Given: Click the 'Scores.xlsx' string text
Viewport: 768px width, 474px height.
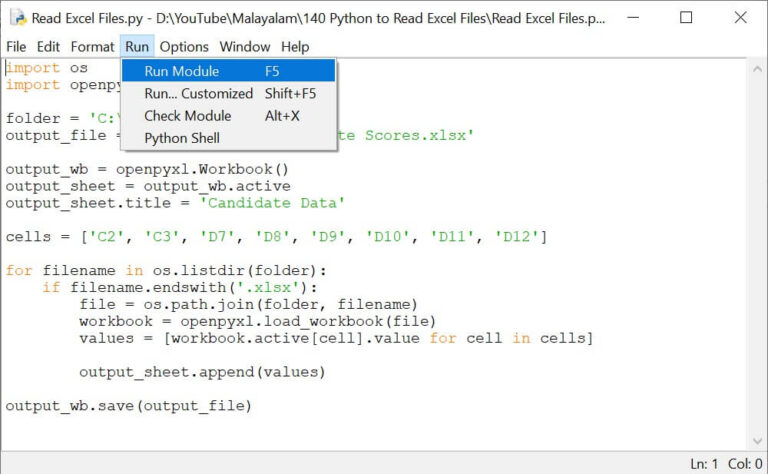Looking at the screenshot, I should pyautogui.click(x=419, y=135).
